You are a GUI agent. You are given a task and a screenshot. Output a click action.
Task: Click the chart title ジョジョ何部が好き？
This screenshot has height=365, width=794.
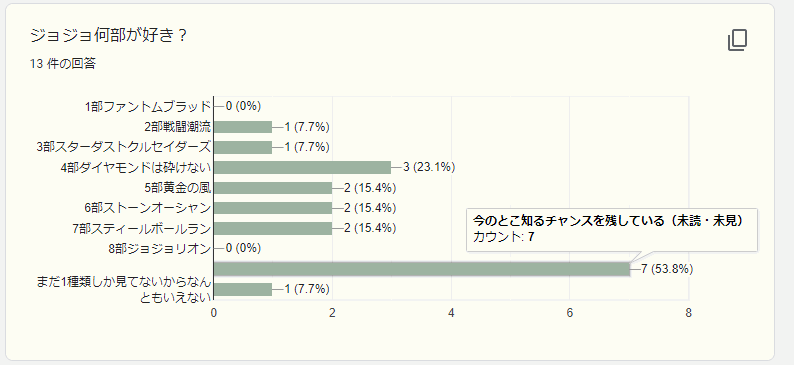[x=109, y=36]
